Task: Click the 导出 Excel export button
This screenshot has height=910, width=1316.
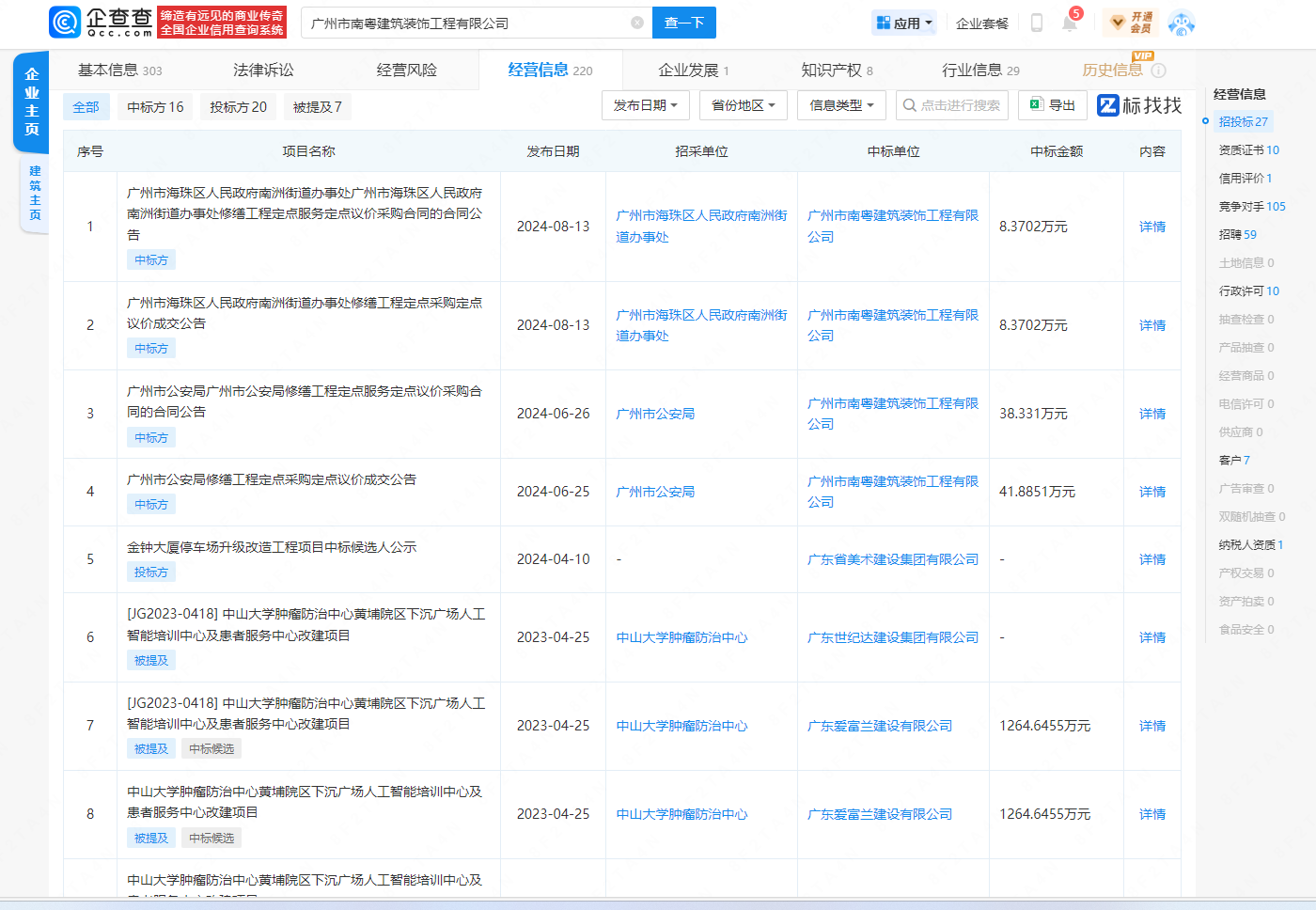Action: (1053, 105)
